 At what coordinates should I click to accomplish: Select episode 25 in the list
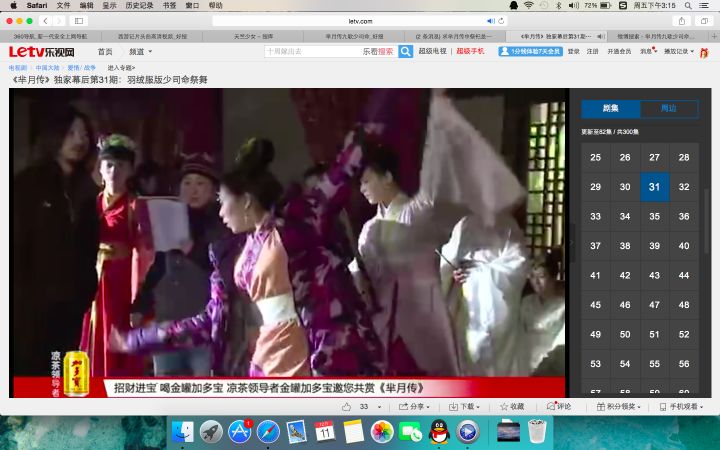click(596, 158)
